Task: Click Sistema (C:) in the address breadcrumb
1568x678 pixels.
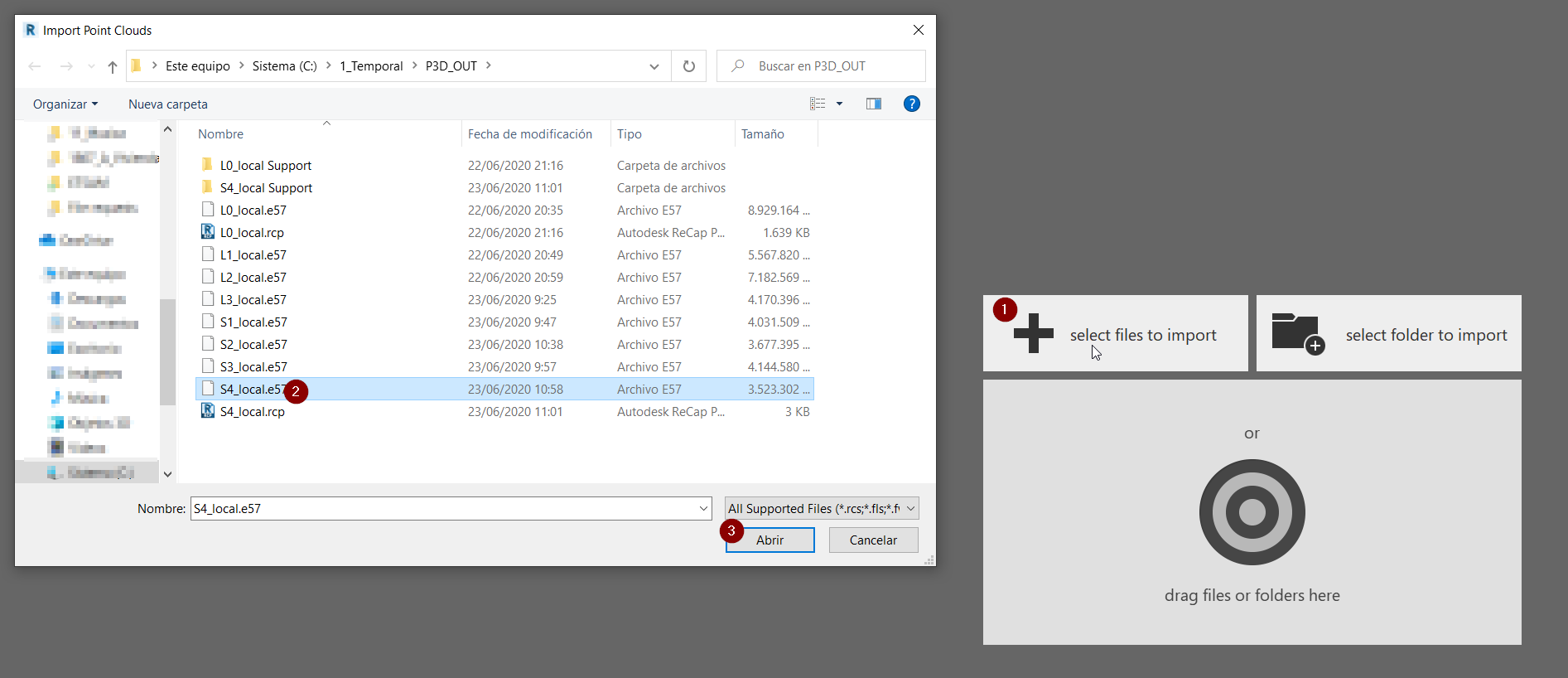Action: pyautogui.click(x=285, y=65)
